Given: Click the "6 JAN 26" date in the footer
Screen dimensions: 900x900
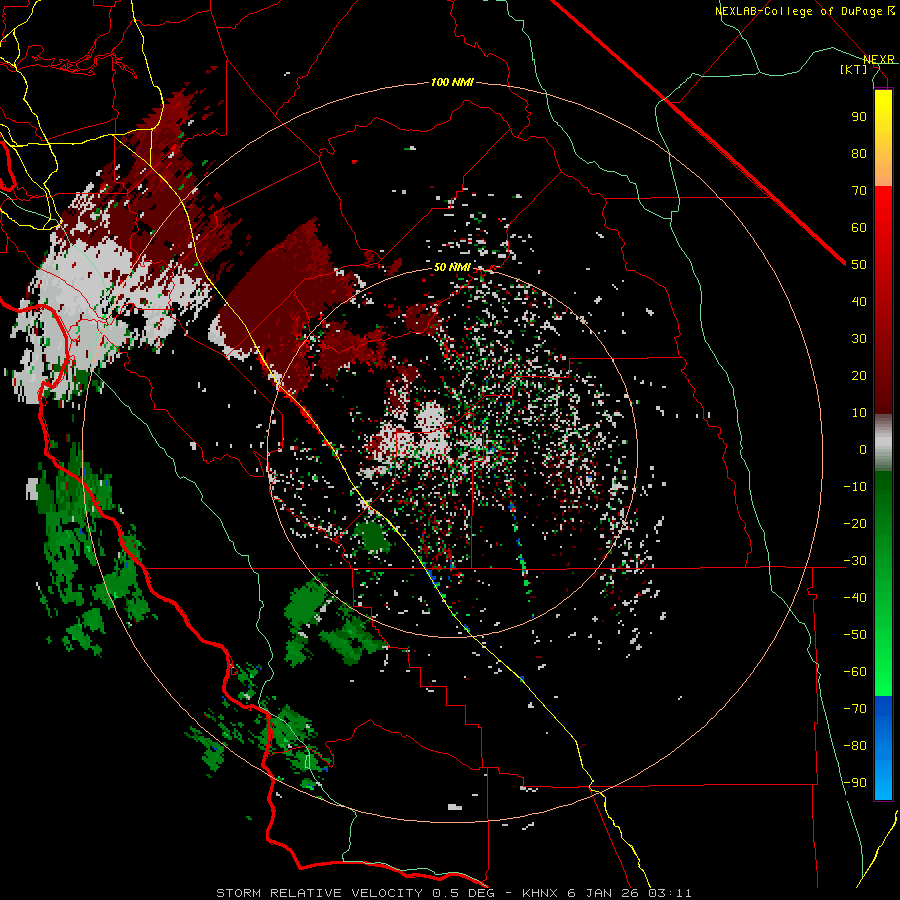Looking at the screenshot, I should 603,893.
